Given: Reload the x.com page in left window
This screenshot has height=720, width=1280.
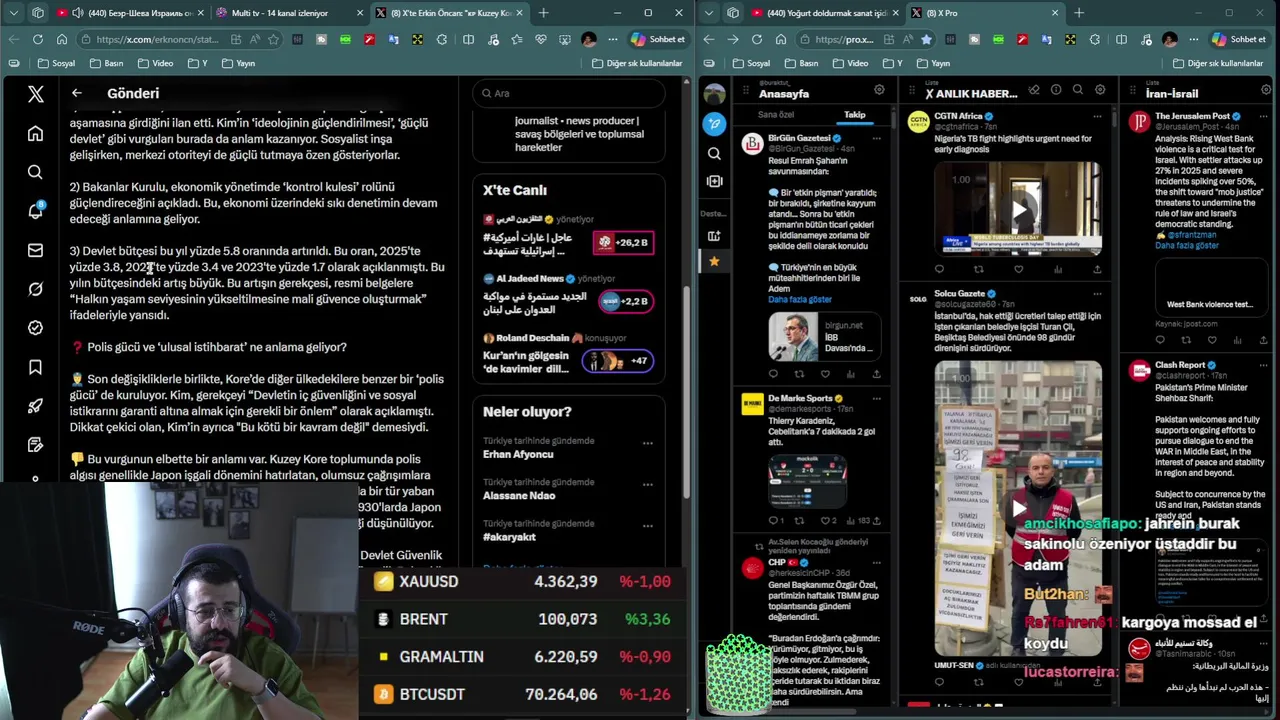Looking at the screenshot, I should click(38, 39).
